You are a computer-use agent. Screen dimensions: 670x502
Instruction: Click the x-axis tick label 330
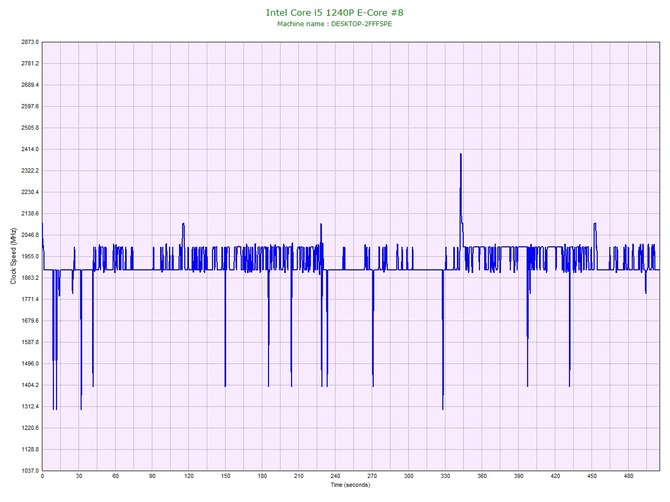point(446,476)
